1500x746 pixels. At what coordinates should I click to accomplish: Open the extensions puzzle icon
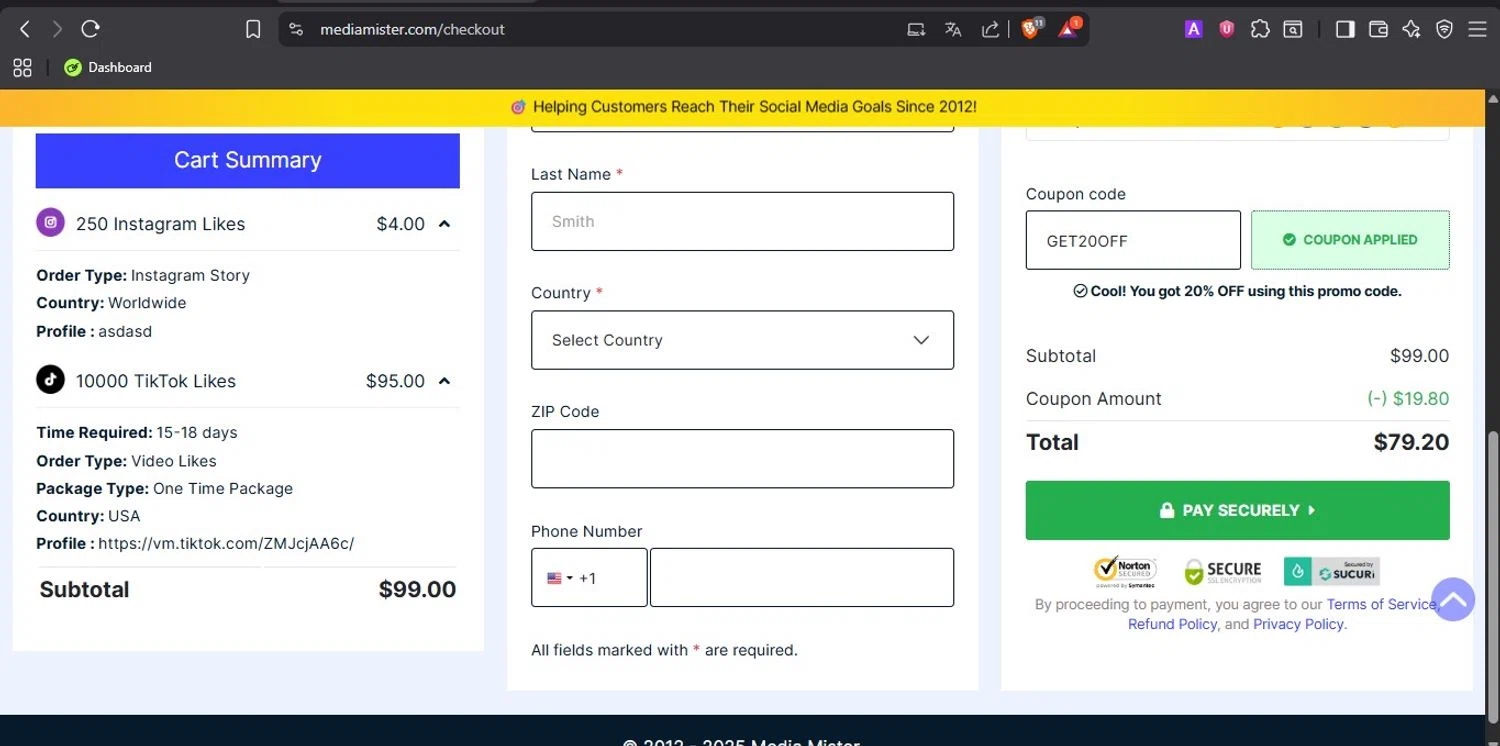[x=1260, y=30]
